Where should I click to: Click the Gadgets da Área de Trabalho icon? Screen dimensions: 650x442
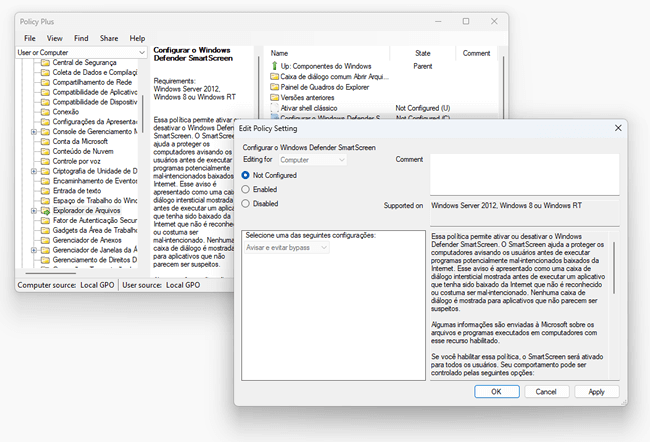(46, 231)
